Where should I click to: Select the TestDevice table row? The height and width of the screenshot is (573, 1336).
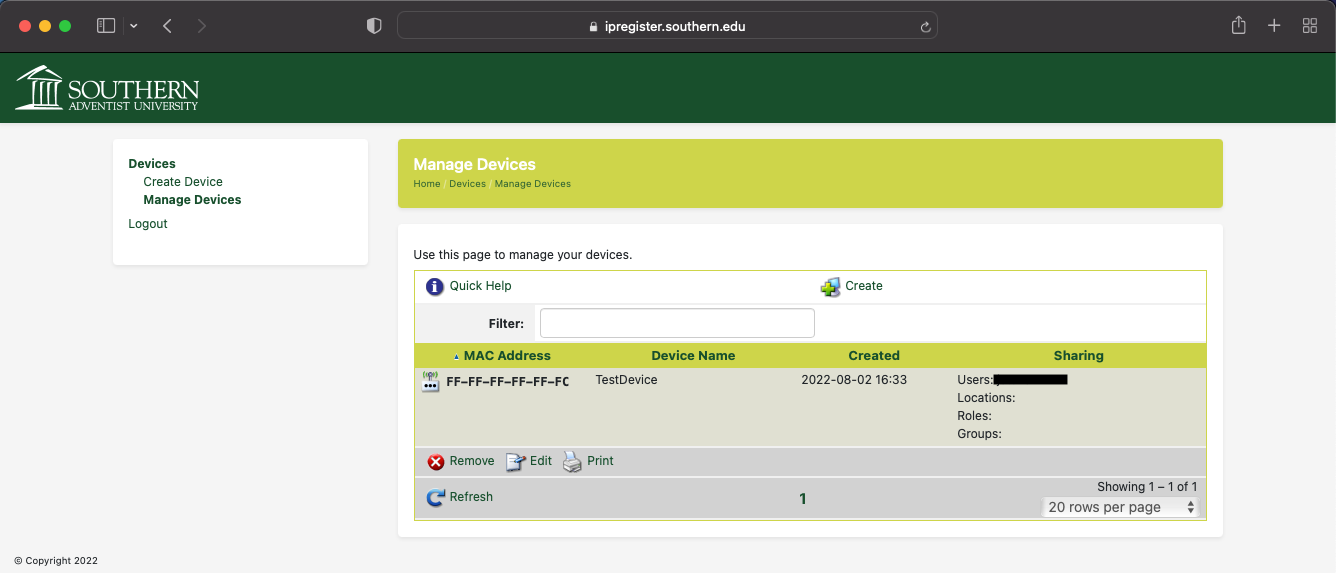point(626,380)
